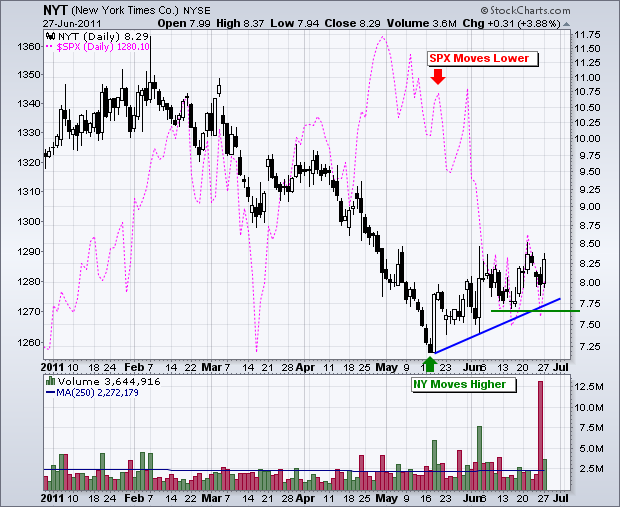The height and width of the screenshot is (507, 620).
Task: Click the date 27-Jun-2011 in header
Action: 72,24
